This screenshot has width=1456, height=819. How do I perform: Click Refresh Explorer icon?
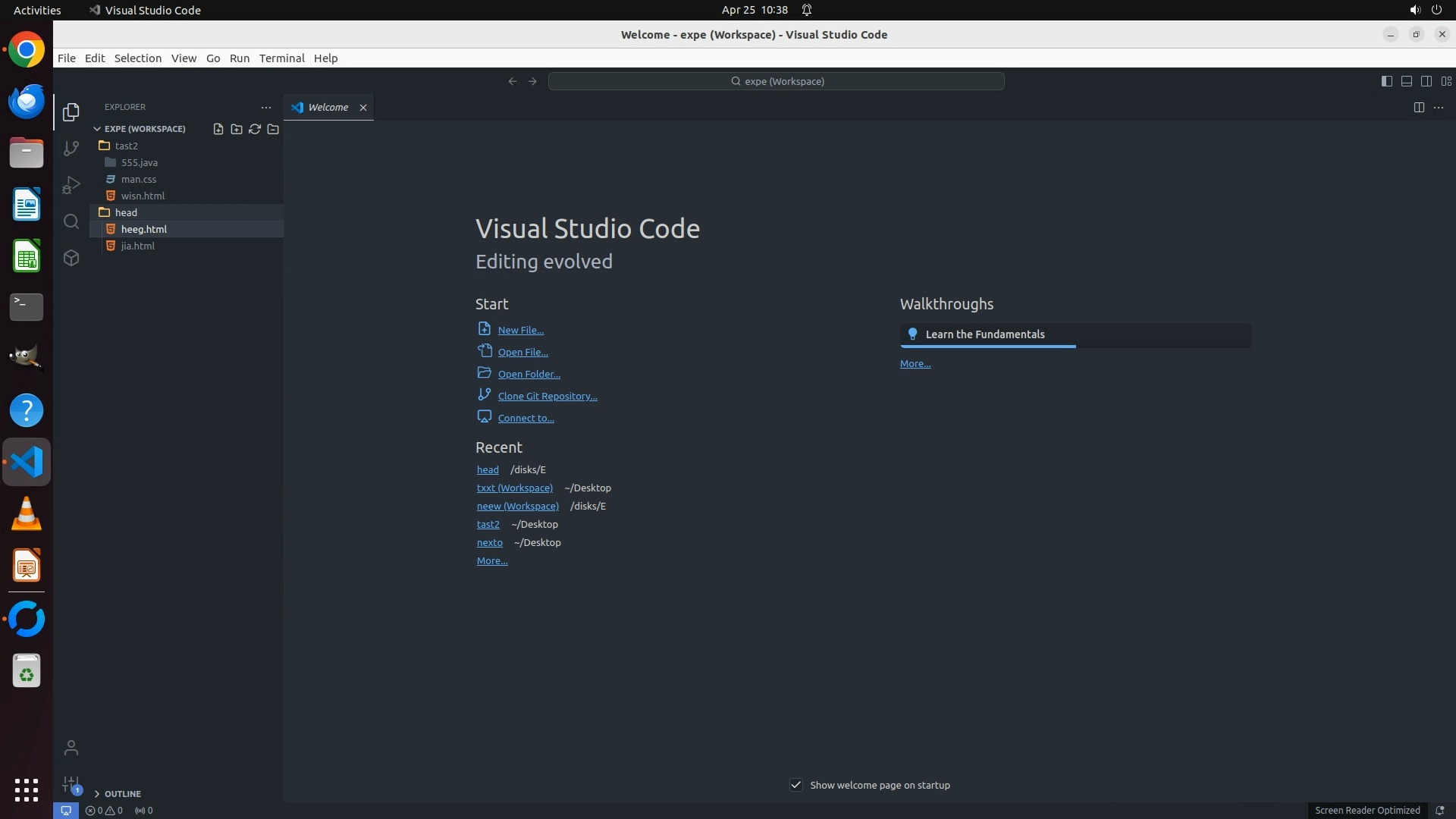point(255,129)
